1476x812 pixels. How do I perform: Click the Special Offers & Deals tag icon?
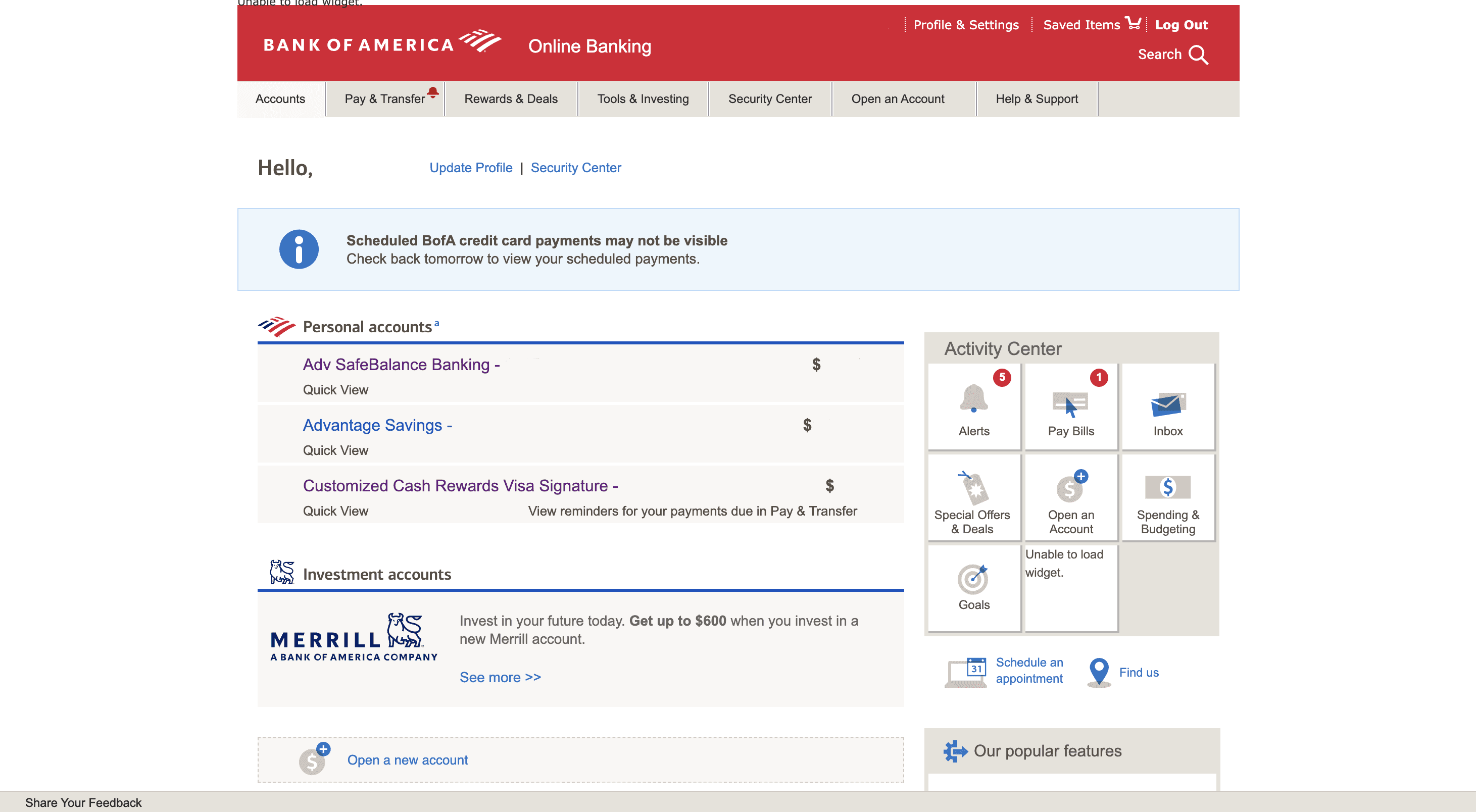973,488
